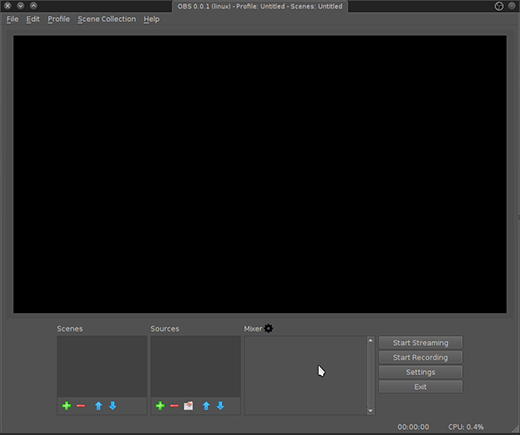Move the scene up with the blue arrow
This screenshot has height=435, width=520.
click(x=98, y=406)
